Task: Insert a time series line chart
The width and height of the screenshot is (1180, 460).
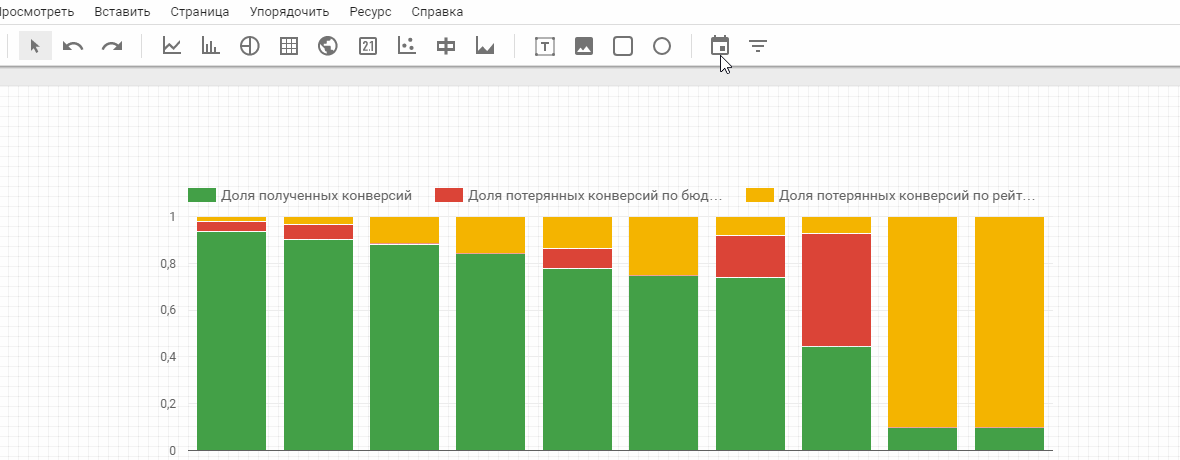Action: [x=172, y=46]
